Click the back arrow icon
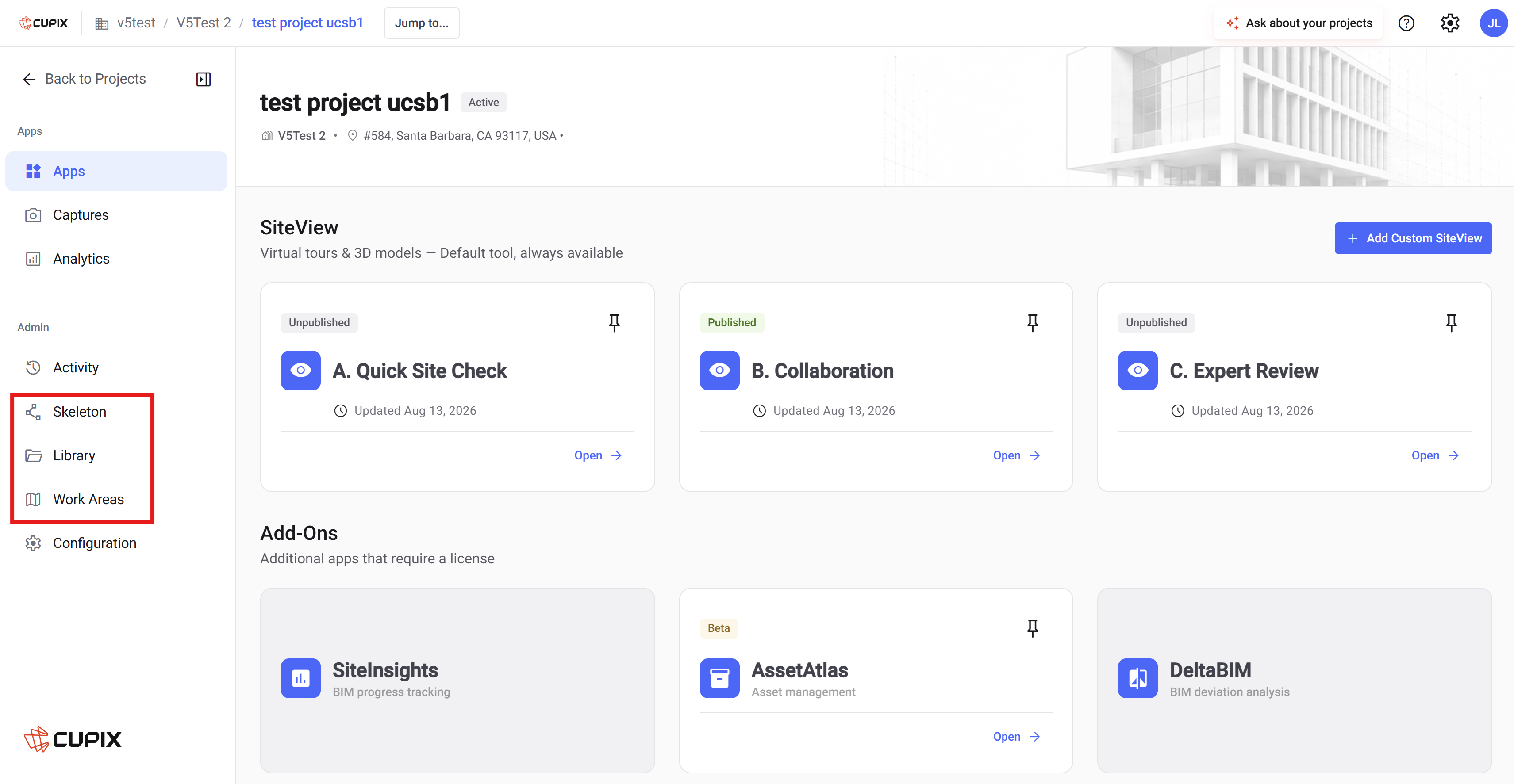 tap(29, 79)
